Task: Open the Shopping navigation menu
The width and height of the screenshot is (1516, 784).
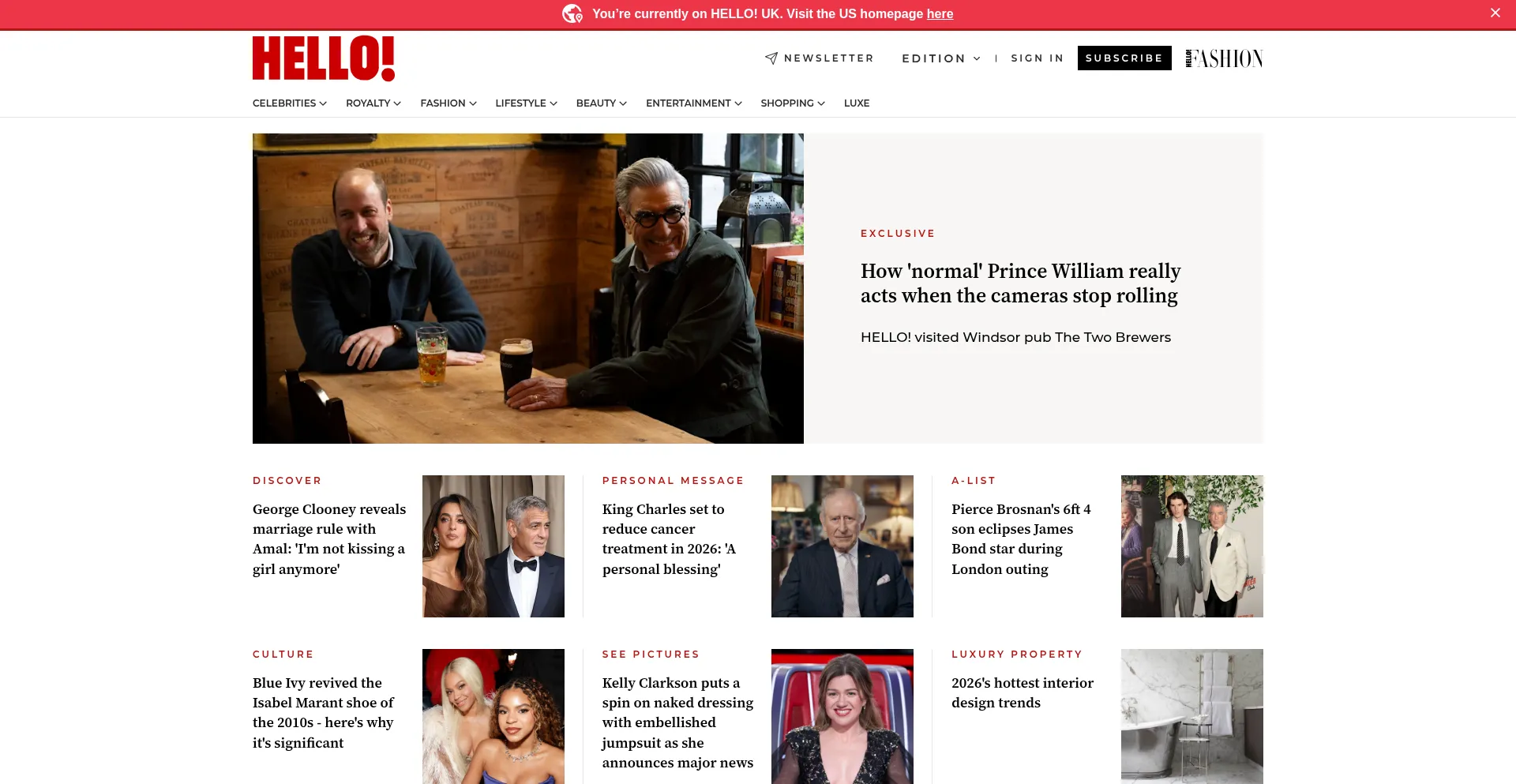Action: [793, 103]
